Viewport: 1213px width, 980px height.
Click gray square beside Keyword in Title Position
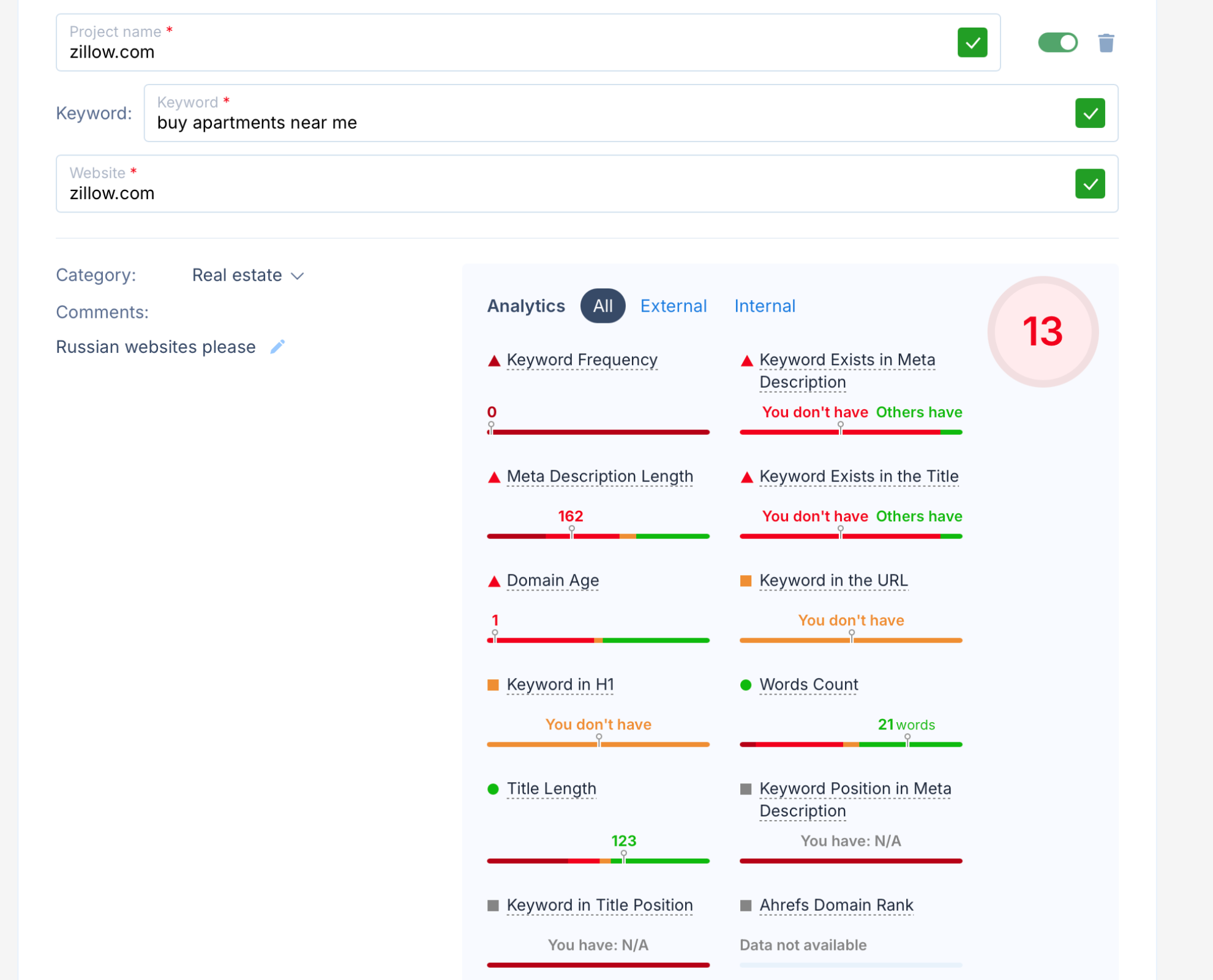pyautogui.click(x=493, y=905)
